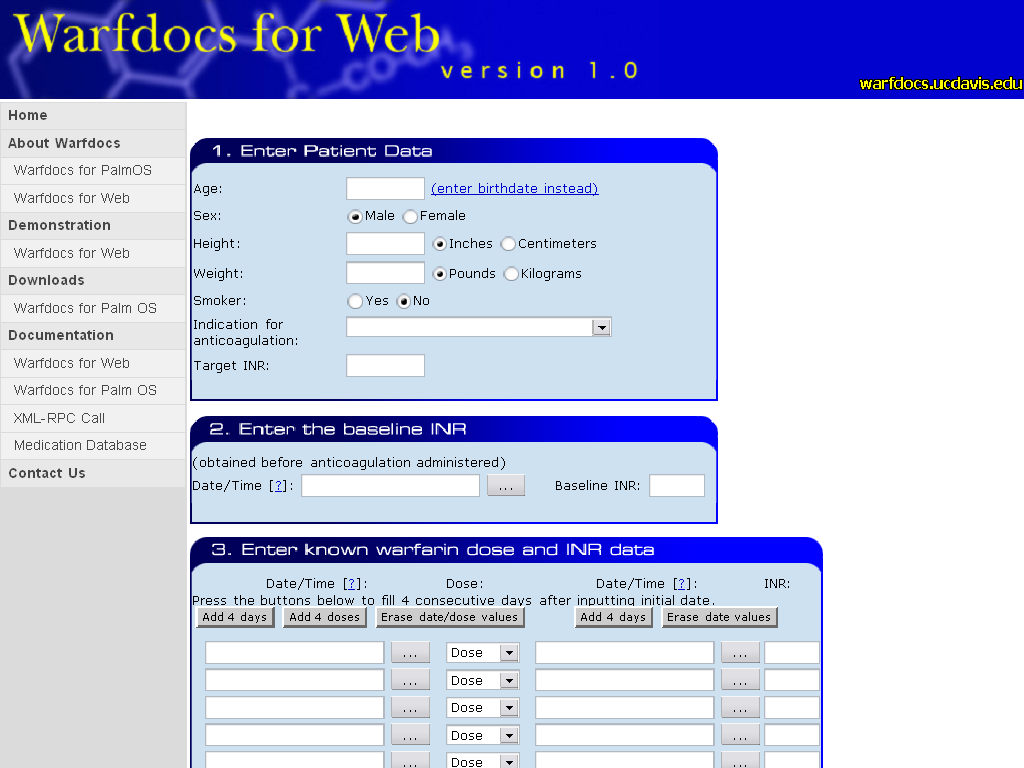The image size is (1024, 768).
Task: Click Add 4 days button beside Erase date values
Action: click(613, 617)
